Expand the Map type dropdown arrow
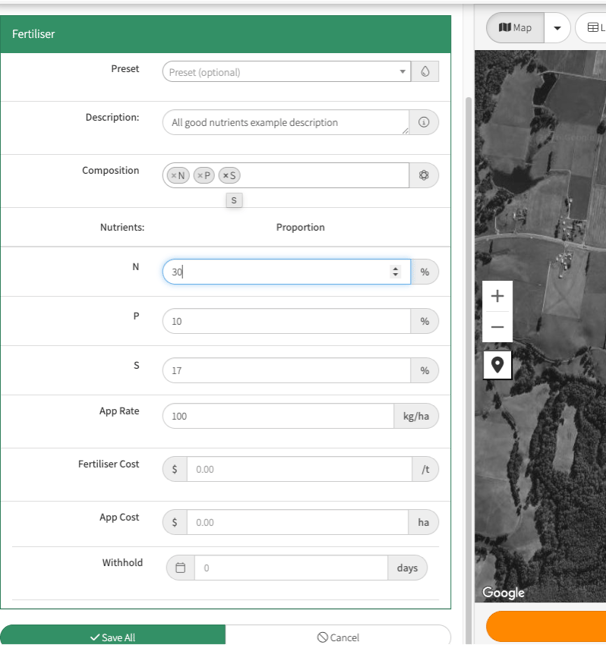Screen dimensions: 606x645 [557, 28]
